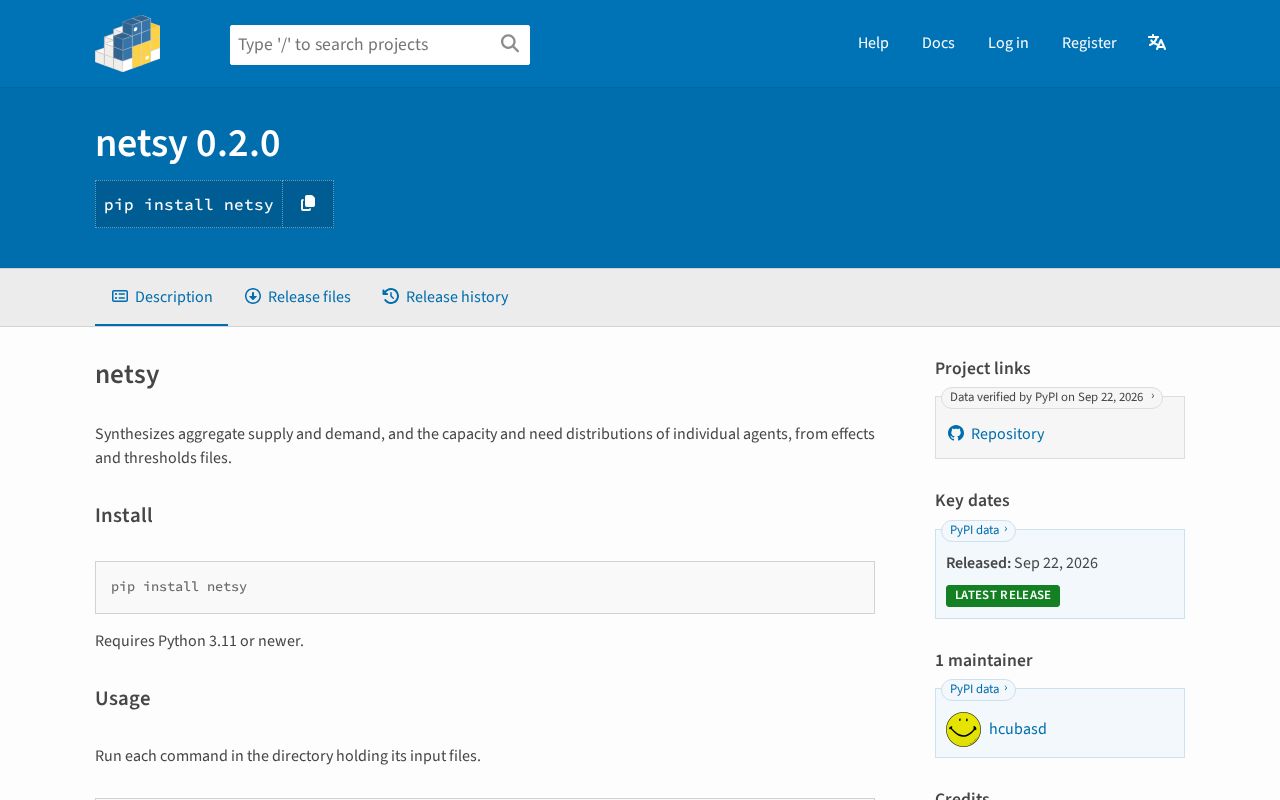The image size is (1280, 800).
Task: Click the 'Usage' section heading
Action: 123,699
